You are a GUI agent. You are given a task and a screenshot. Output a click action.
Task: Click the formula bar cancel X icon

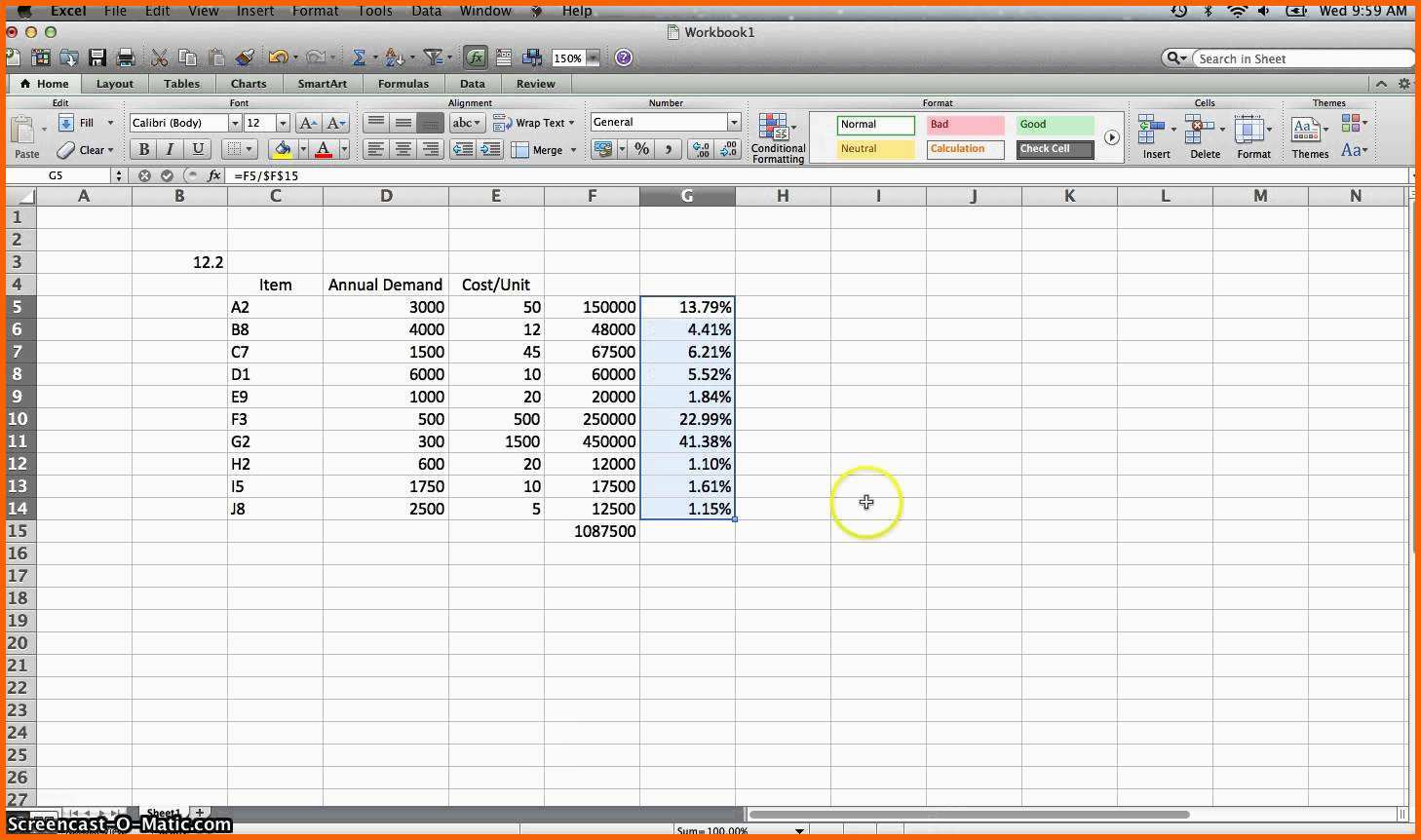144,175
